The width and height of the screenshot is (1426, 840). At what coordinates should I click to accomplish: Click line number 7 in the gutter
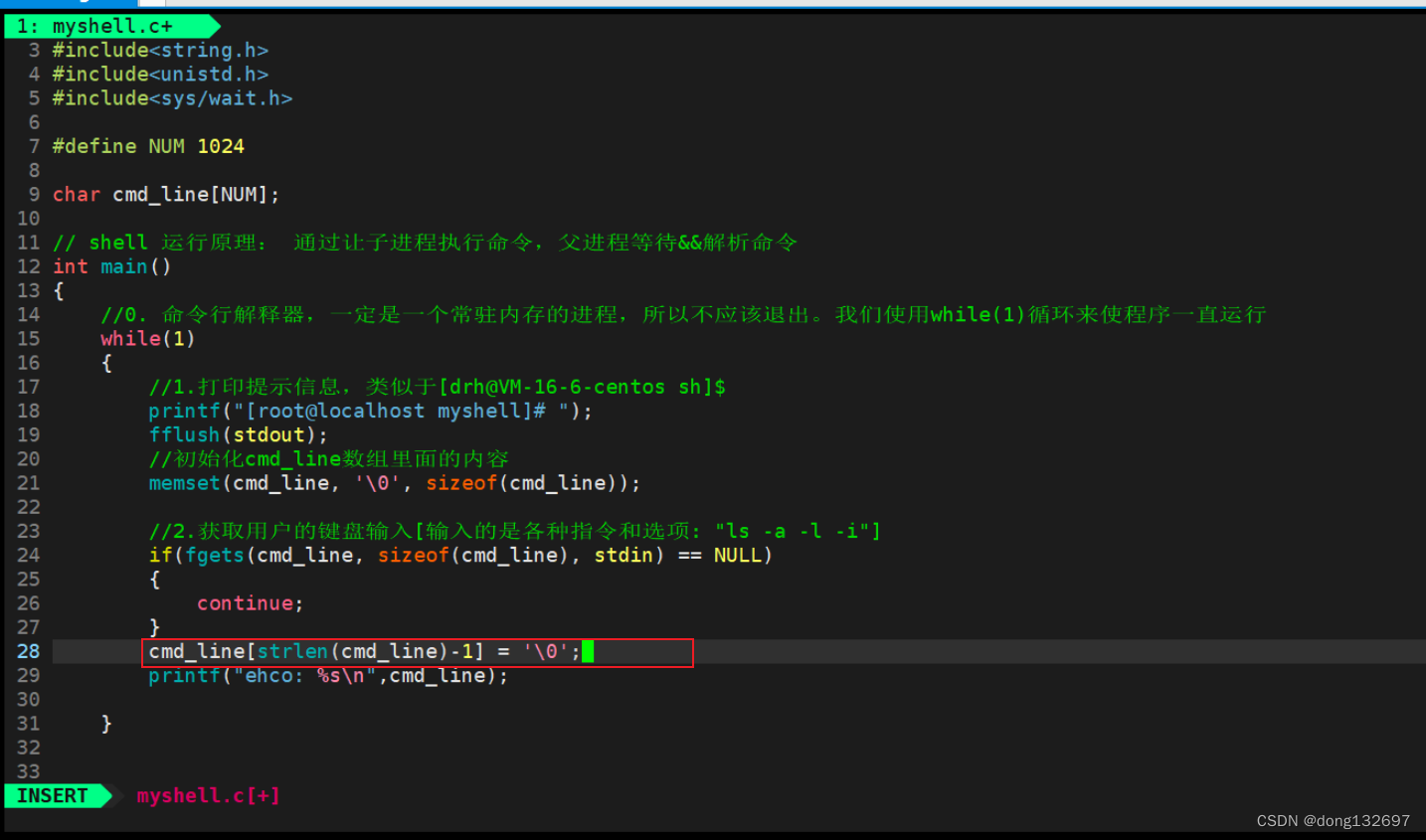[34, 146]
